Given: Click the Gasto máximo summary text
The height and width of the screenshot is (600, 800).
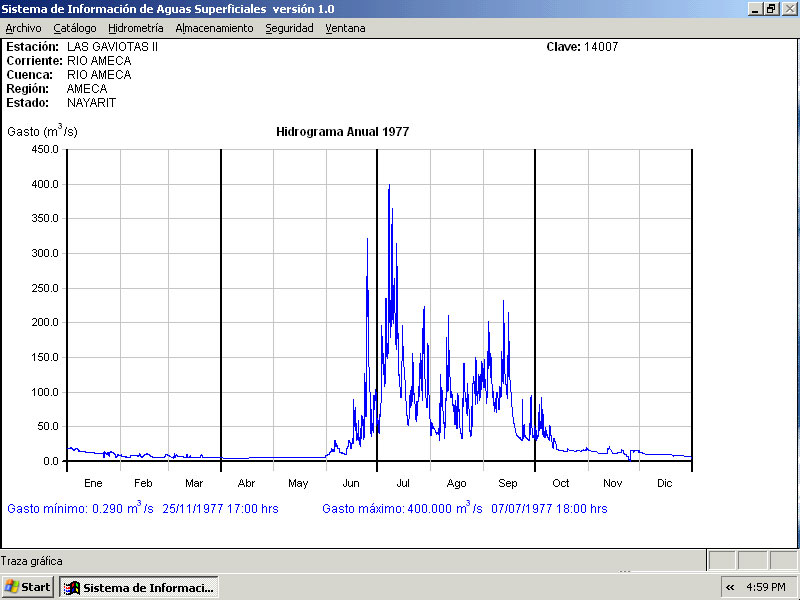Looking at the screenshot, I should (464, 508).
